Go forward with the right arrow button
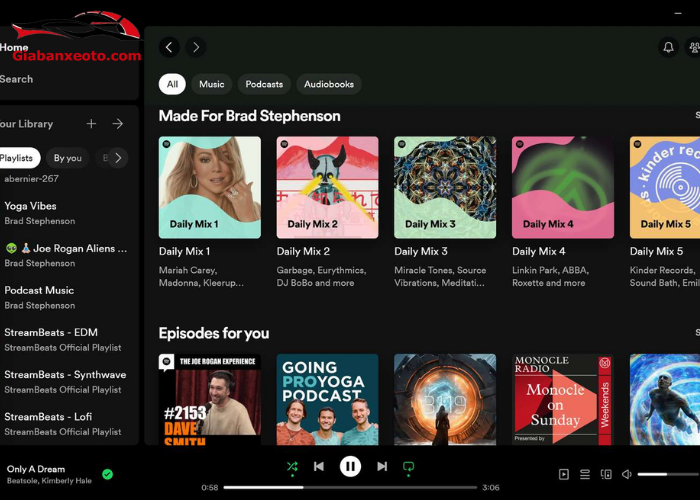The height and width of the screenshot is (500, 700). (196, 47)
